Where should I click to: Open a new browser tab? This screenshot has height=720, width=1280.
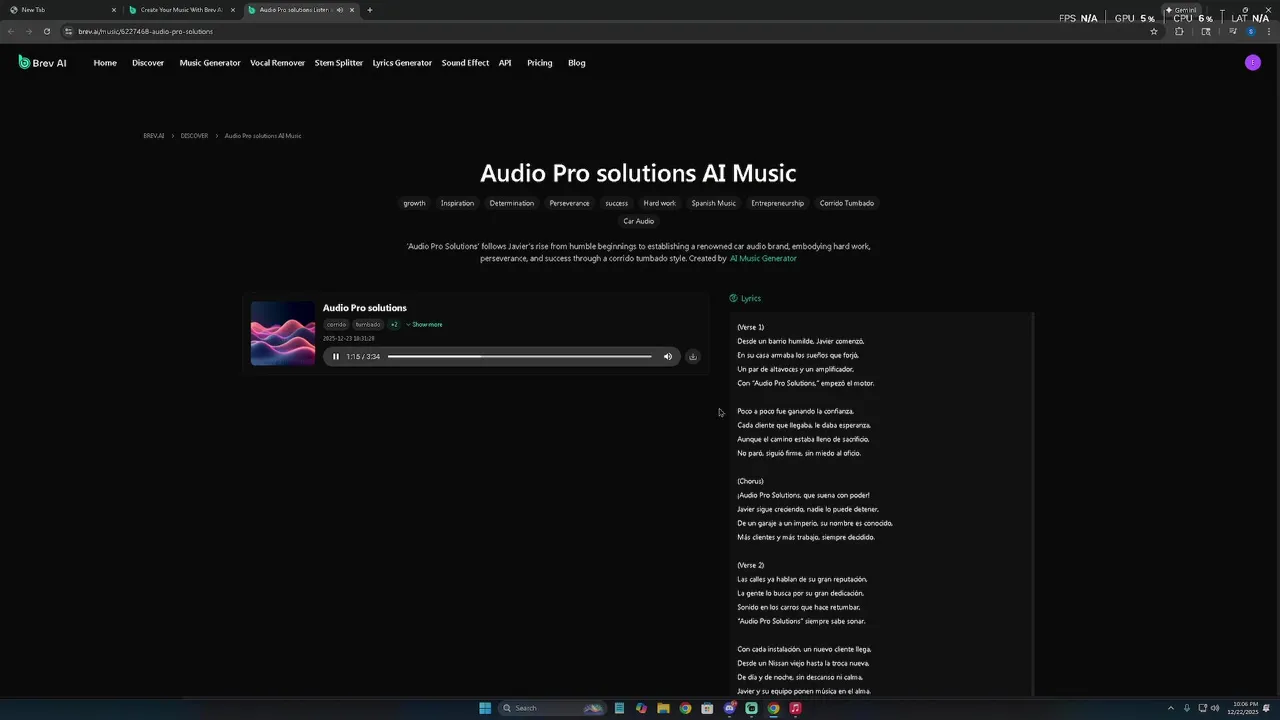pyautogui.click(x=370, y=10)
